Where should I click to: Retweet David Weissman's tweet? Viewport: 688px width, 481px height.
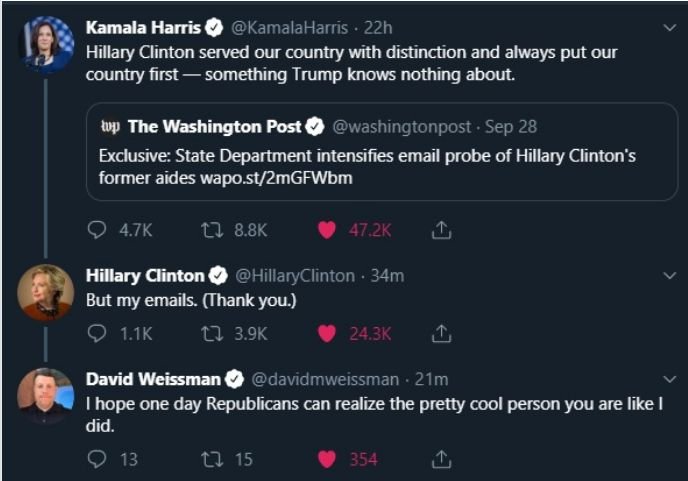click(x=211, y=459)
